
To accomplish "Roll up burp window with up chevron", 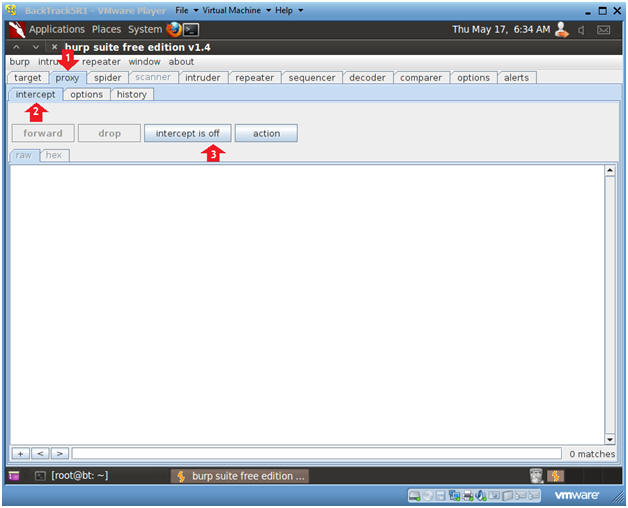I will 16,47.
